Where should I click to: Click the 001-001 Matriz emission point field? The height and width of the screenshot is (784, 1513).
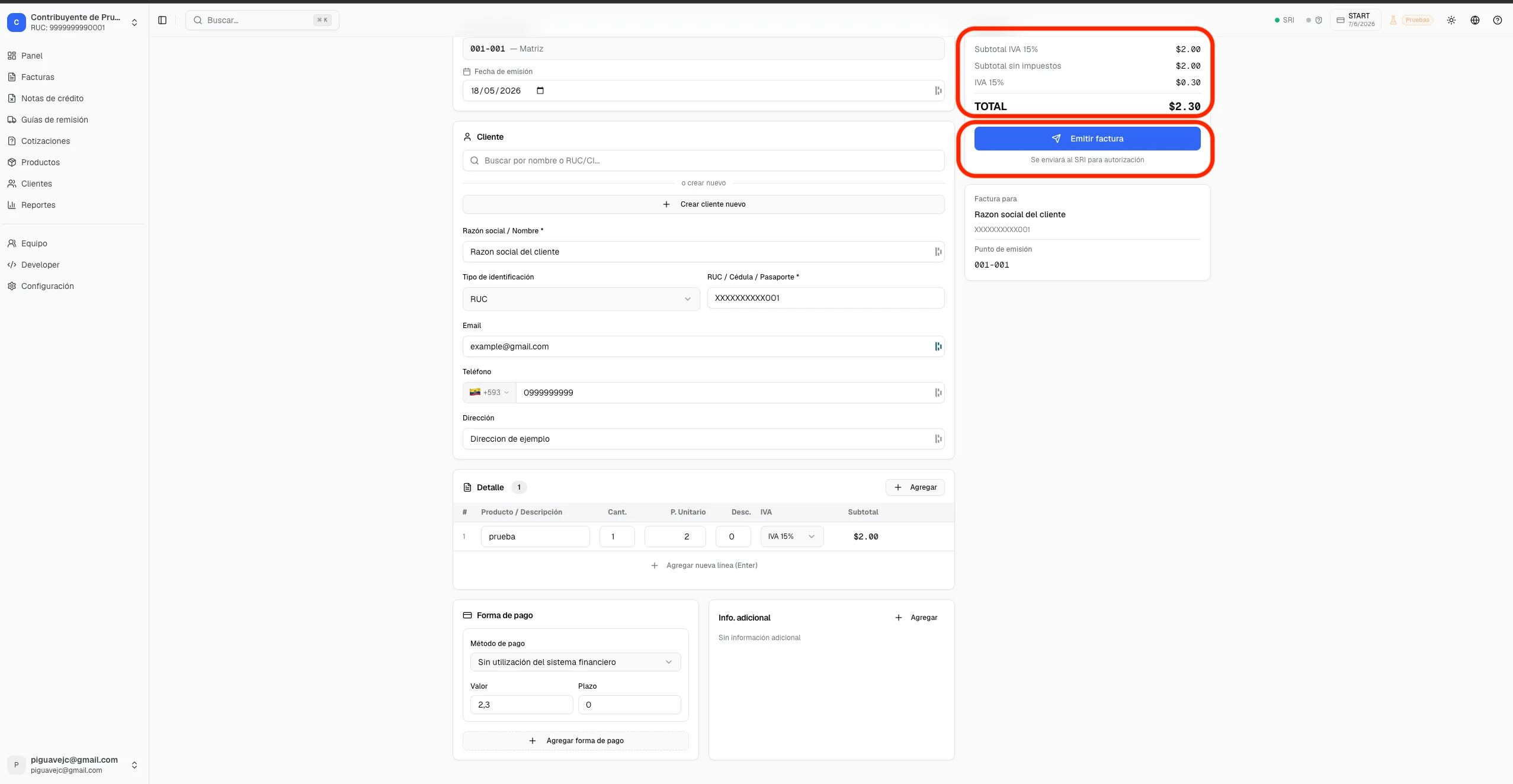coord(703,49)
